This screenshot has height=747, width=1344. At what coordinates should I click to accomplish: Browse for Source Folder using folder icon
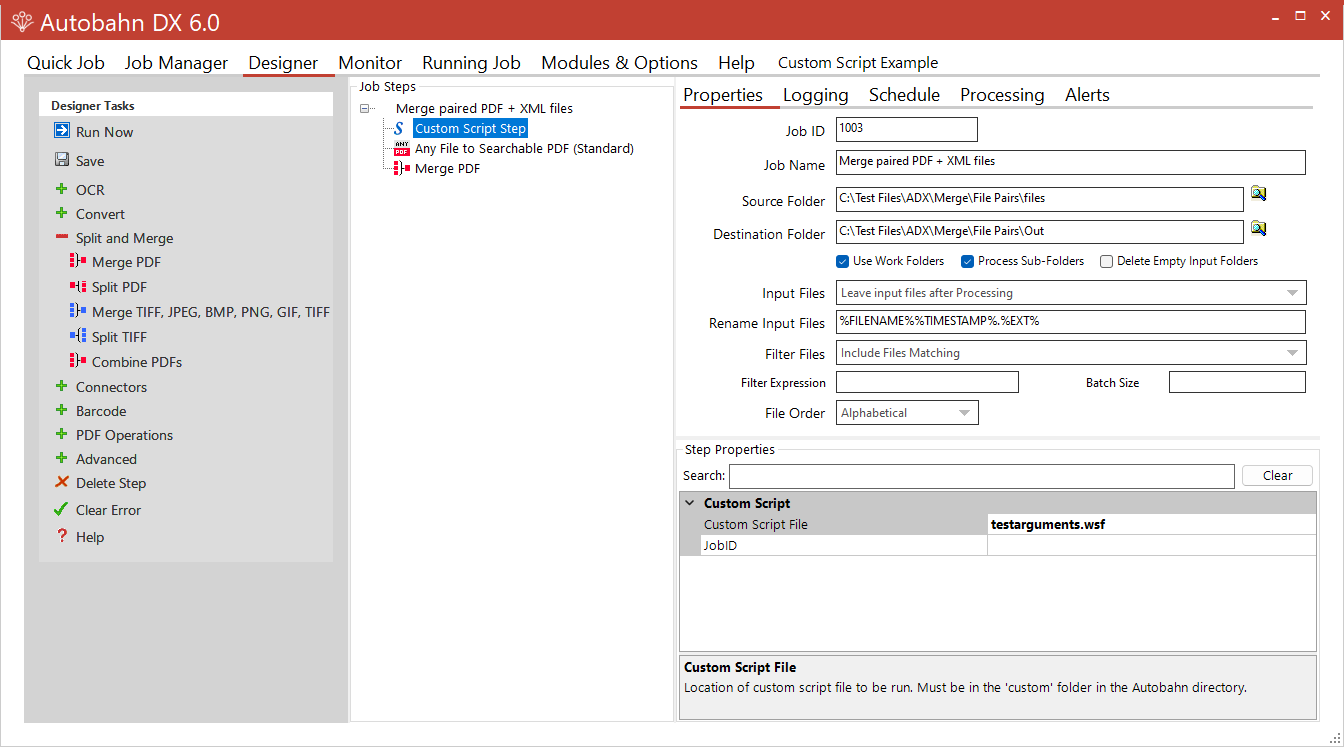1258,194
